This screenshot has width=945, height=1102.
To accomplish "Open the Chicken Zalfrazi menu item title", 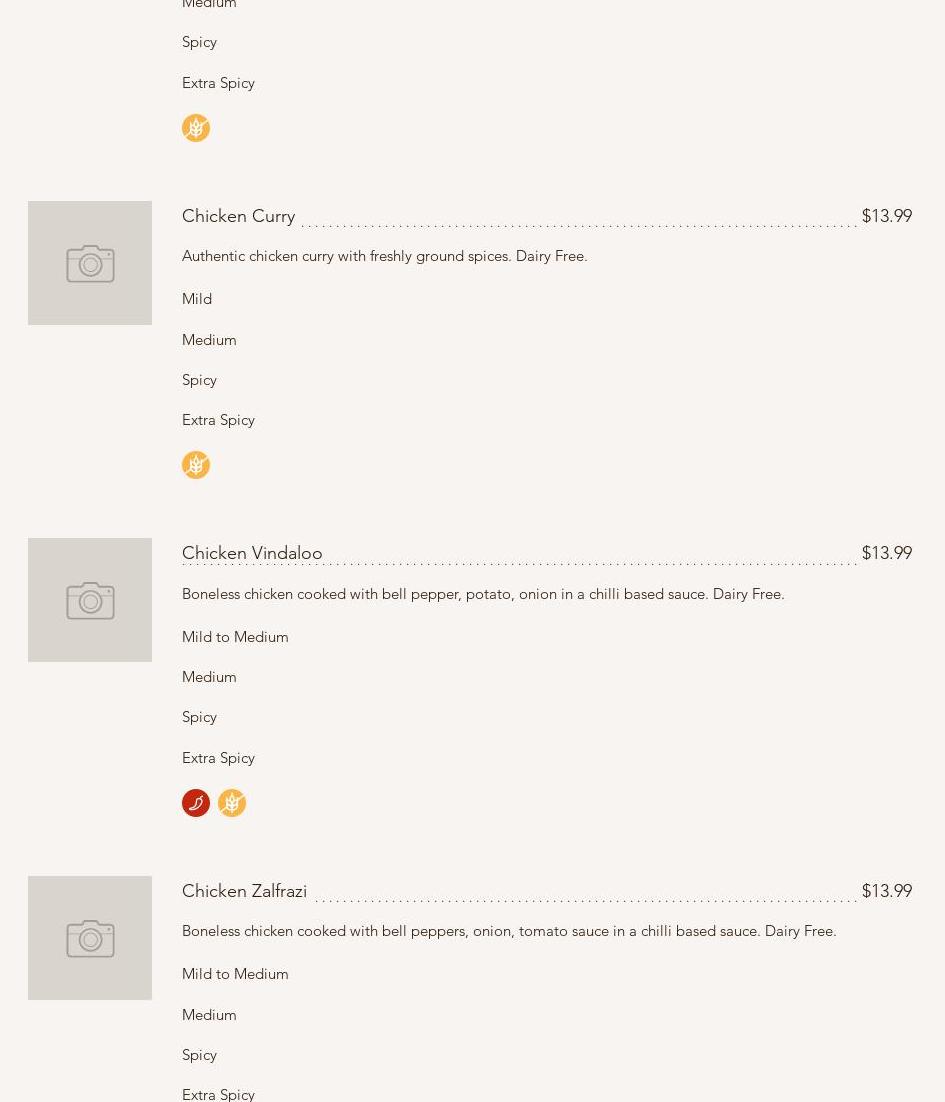I will pos(244,891).
